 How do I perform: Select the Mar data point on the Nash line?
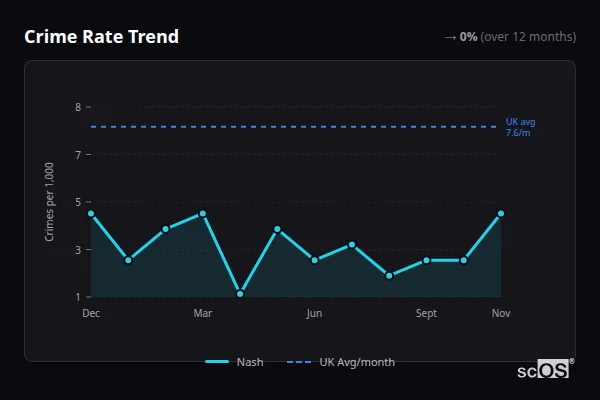coord(203,214)
